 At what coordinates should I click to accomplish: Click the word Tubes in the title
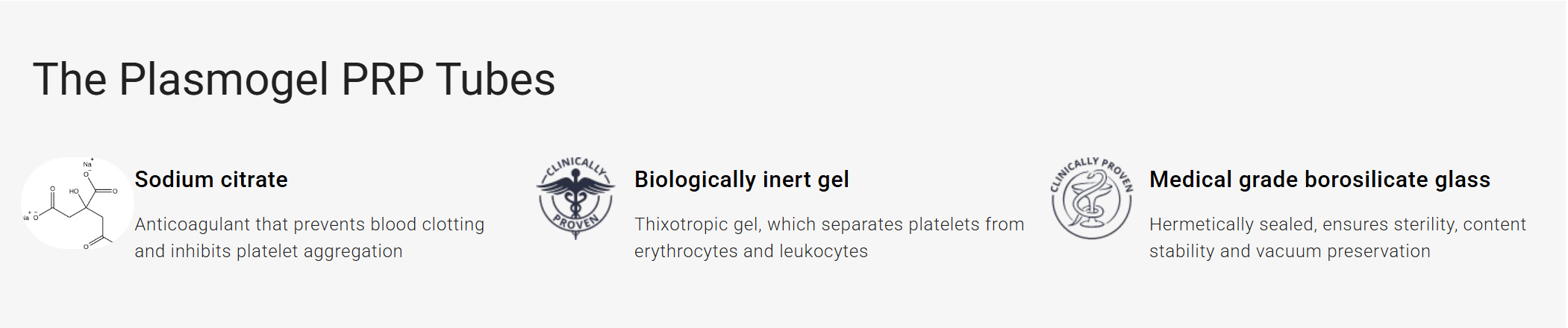[496, 79]
